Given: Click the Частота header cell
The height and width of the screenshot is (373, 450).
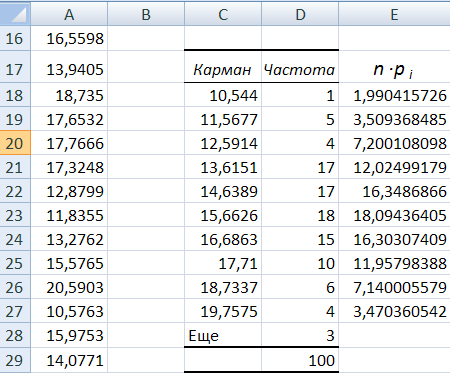Looking at the screenshot, I should point(300,67).
